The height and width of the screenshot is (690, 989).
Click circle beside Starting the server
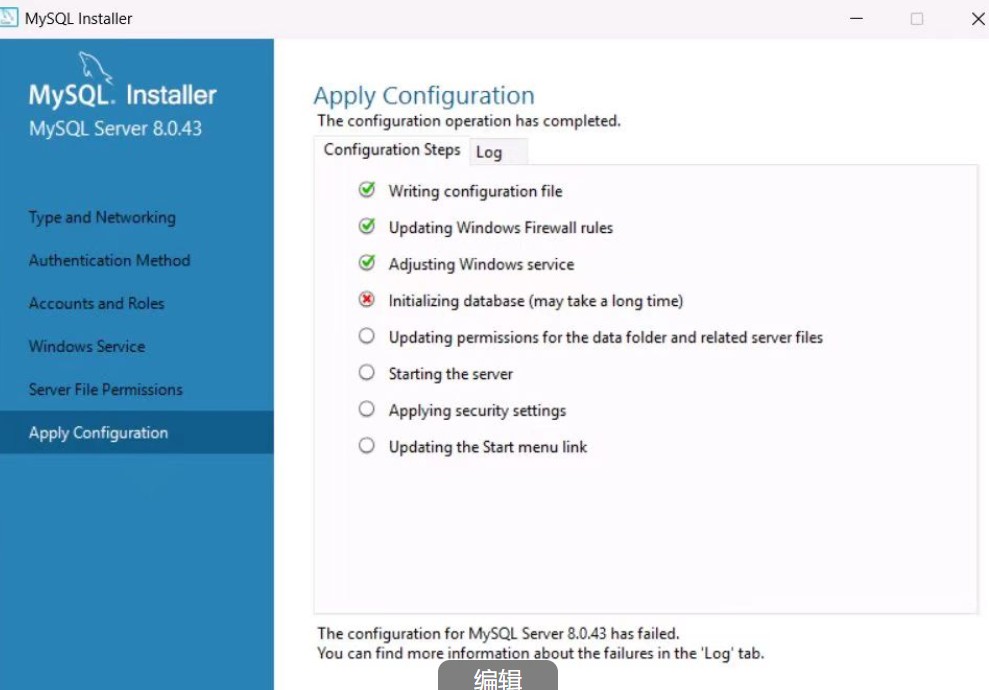[x=366, y=373]
